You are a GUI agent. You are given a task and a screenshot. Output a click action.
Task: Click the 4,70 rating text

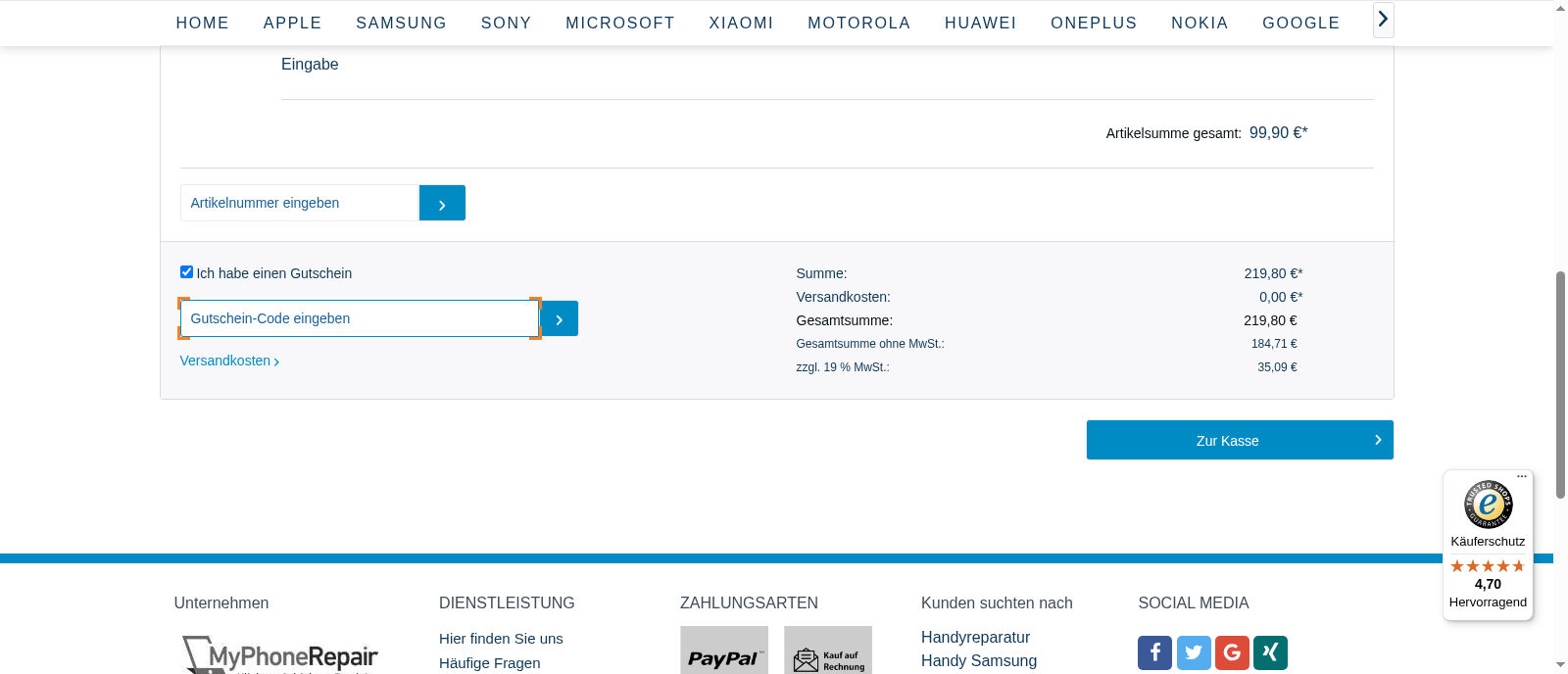(x=1488, y=584)
